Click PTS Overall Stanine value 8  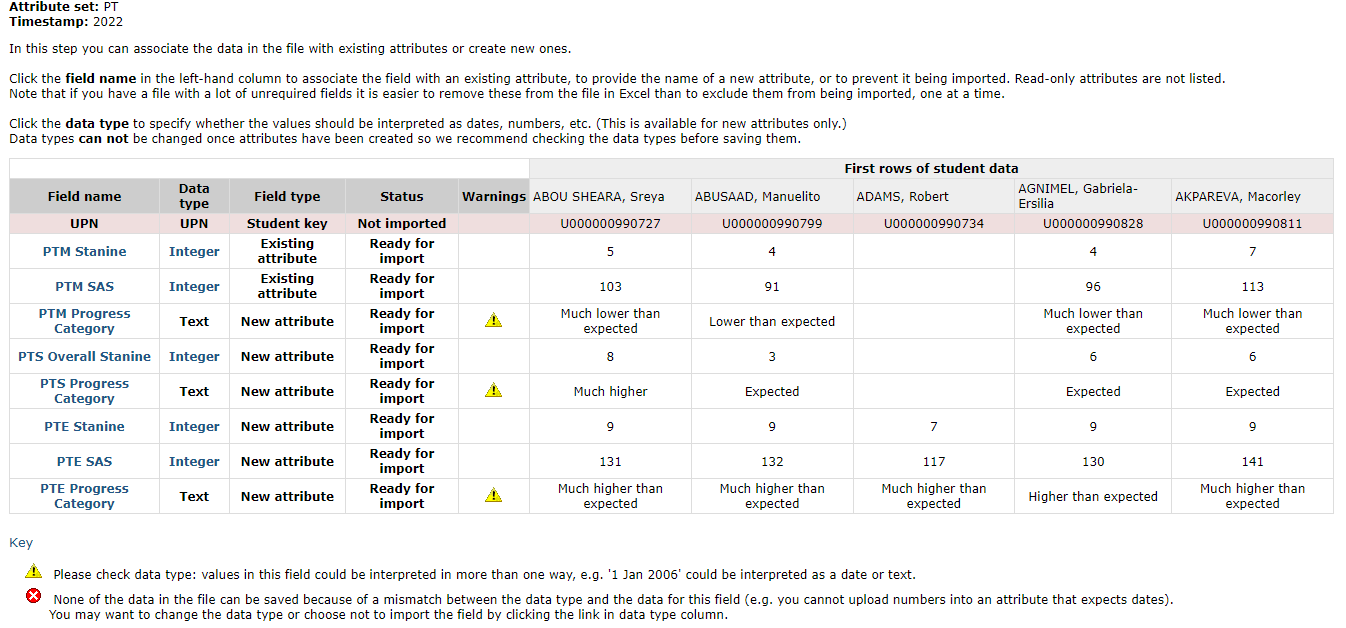[x=610, y=356]
